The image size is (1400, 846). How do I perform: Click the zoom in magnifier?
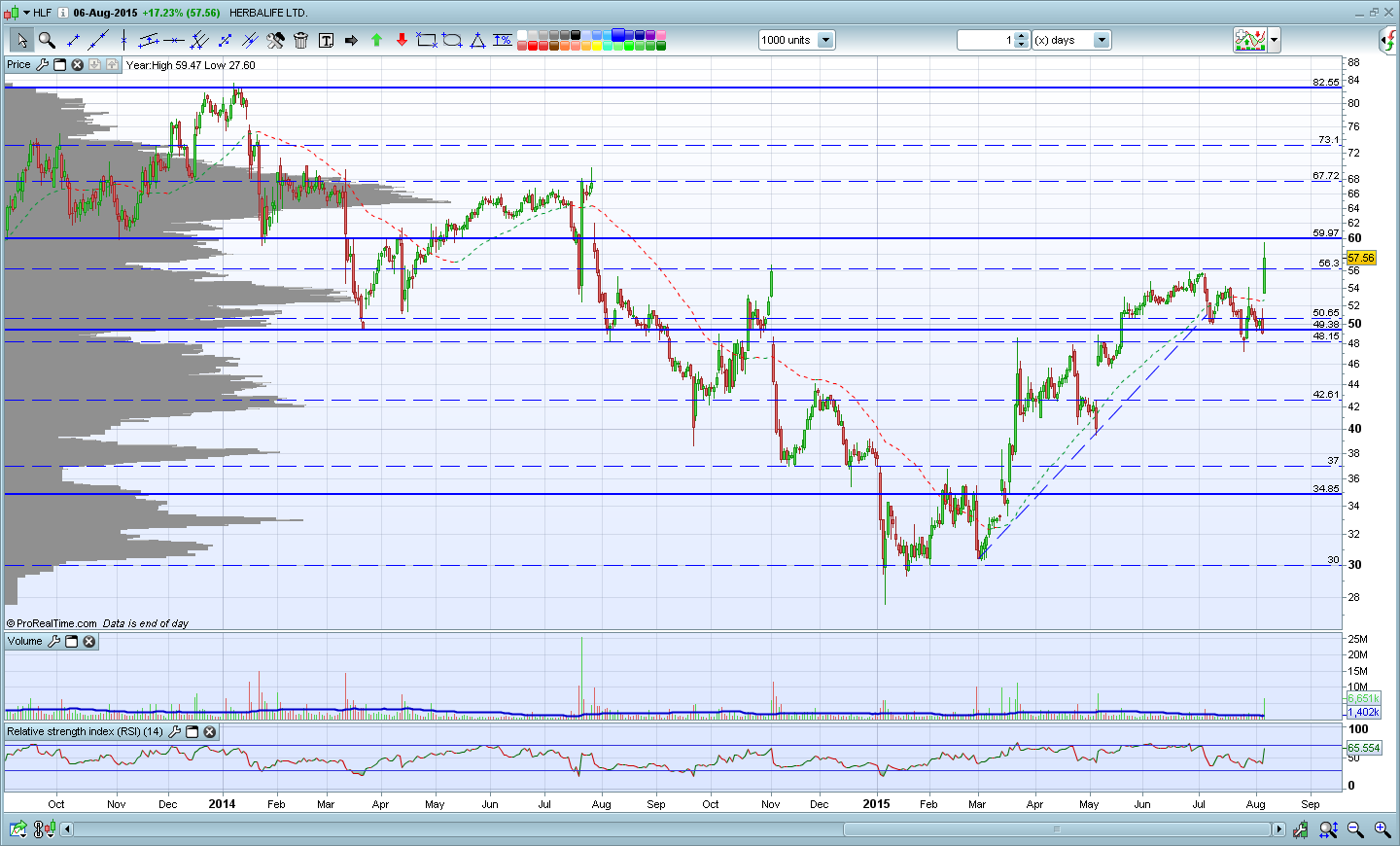(x=1382, y=829)
